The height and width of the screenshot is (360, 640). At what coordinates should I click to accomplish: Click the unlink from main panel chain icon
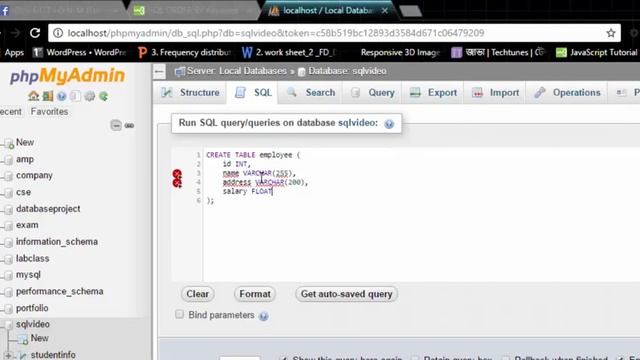129,125
